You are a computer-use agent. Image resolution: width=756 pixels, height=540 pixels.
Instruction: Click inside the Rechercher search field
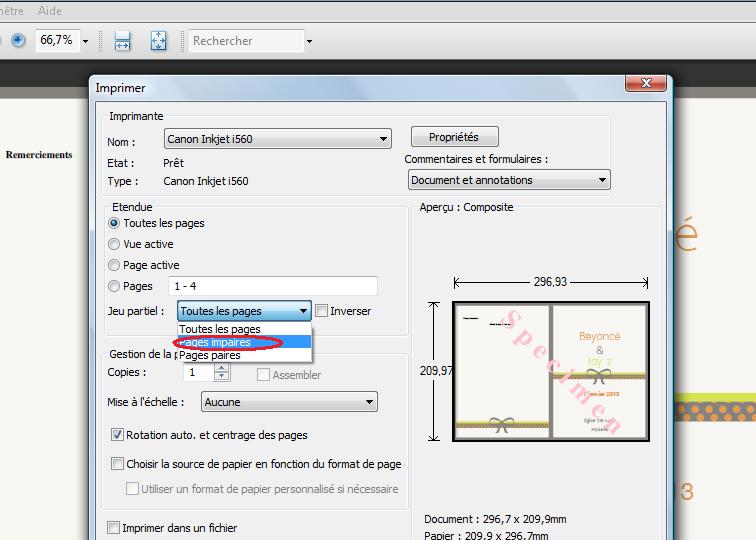245,41
